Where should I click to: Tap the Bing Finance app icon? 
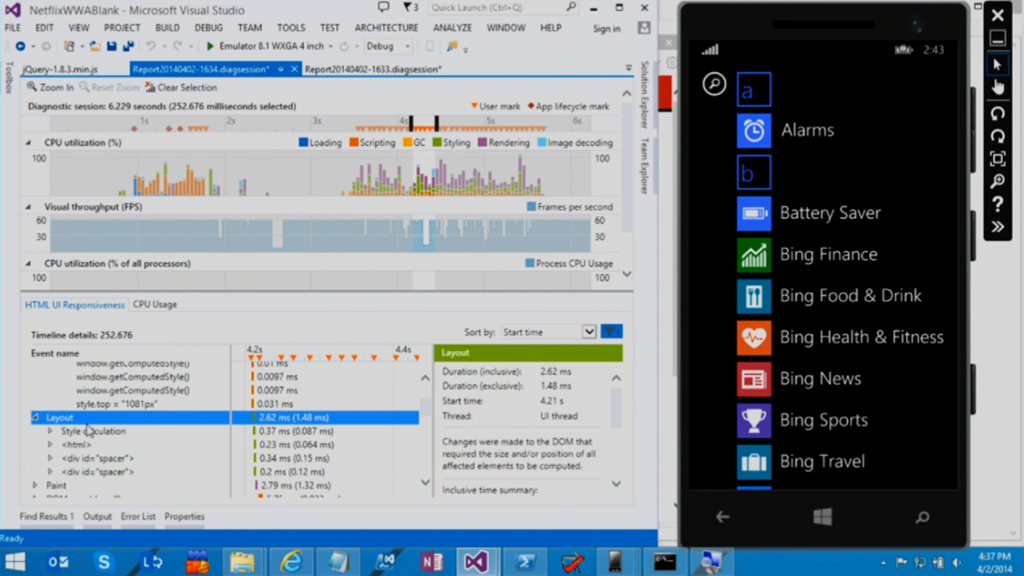754,255
